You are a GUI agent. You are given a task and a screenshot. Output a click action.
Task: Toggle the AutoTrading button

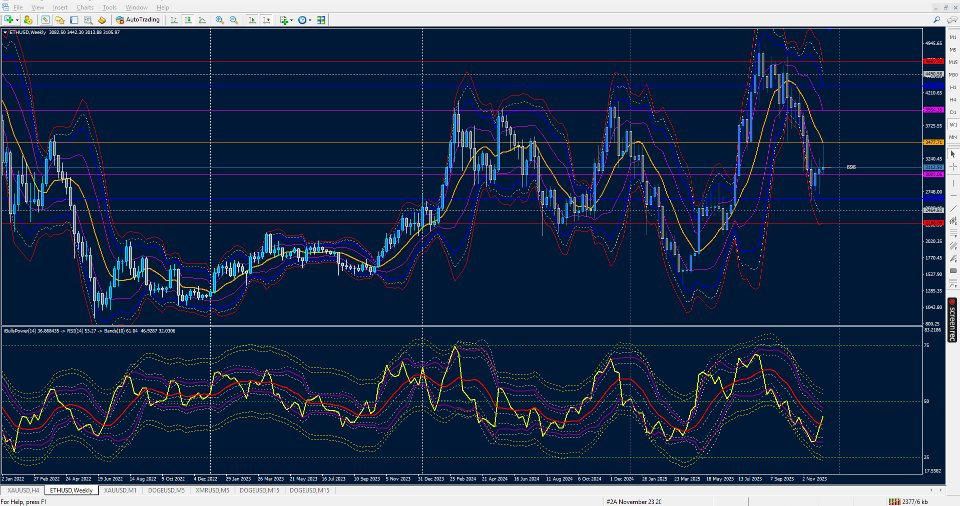point(138,20)
